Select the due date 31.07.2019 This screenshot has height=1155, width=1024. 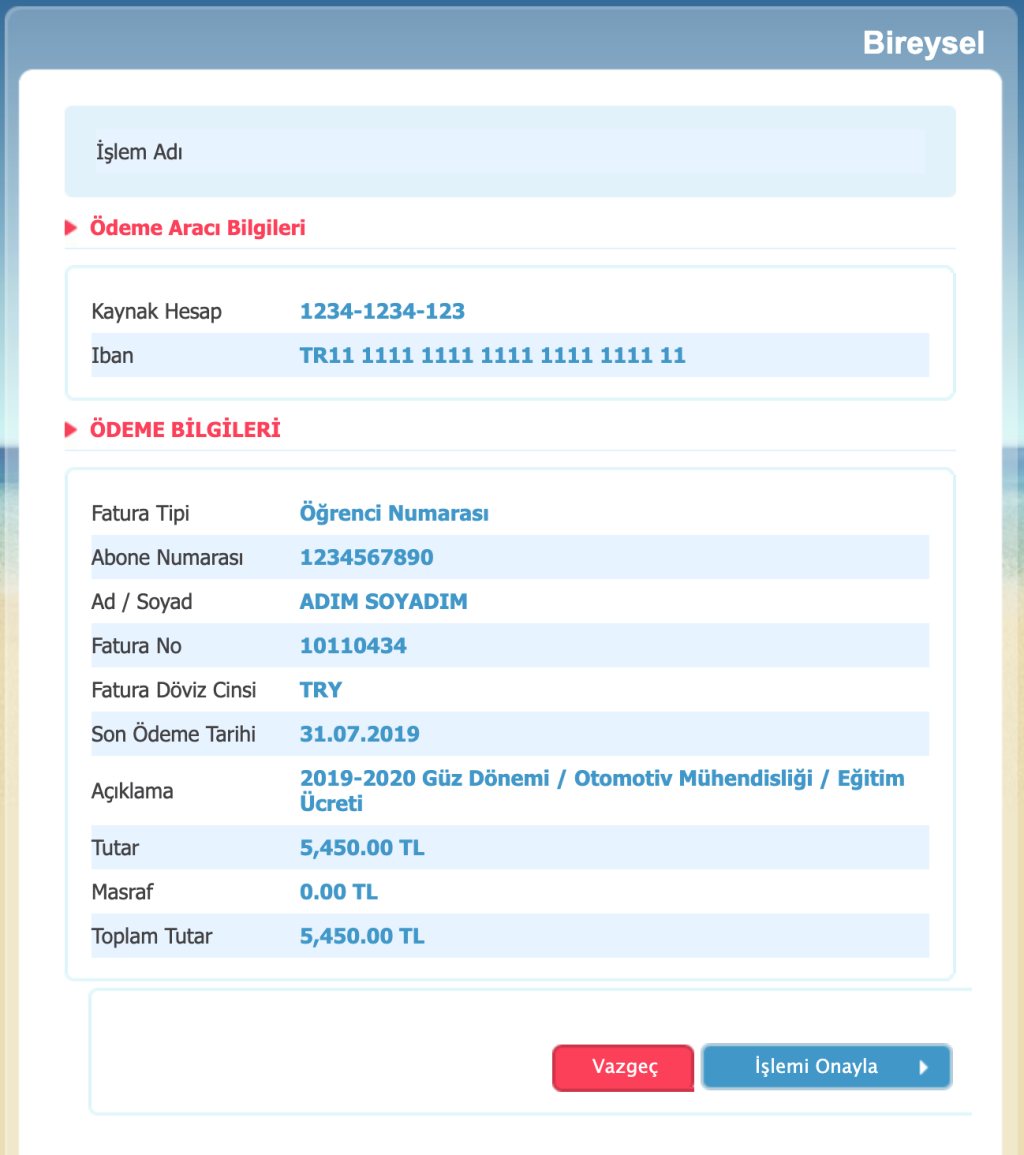coord(359,734)
